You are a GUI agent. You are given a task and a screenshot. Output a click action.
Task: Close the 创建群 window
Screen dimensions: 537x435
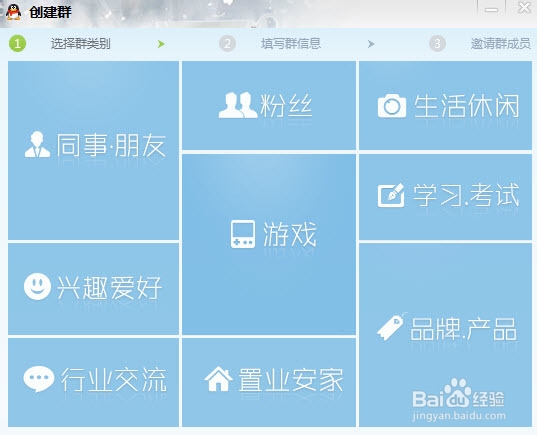coord(524,8)
